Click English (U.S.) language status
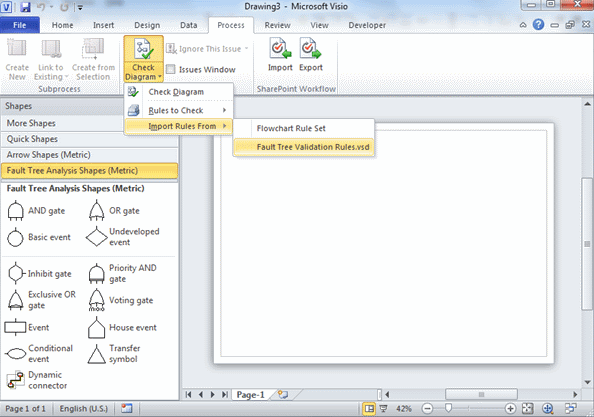Image resolution: width=594 pixels, height=417 pixels. tap(84, 409)
